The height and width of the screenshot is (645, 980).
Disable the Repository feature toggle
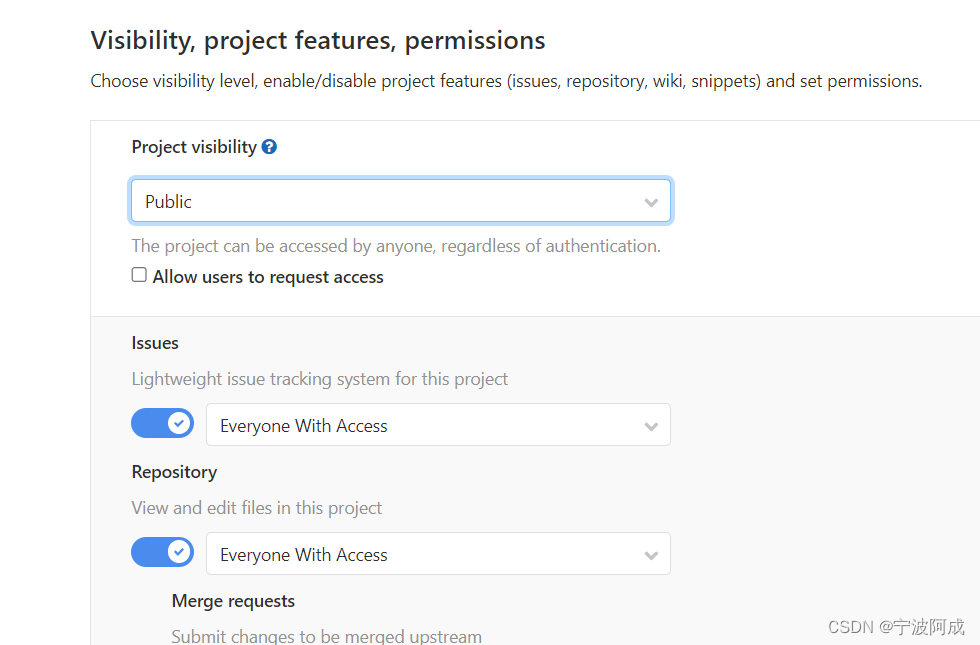click(163, 552)
